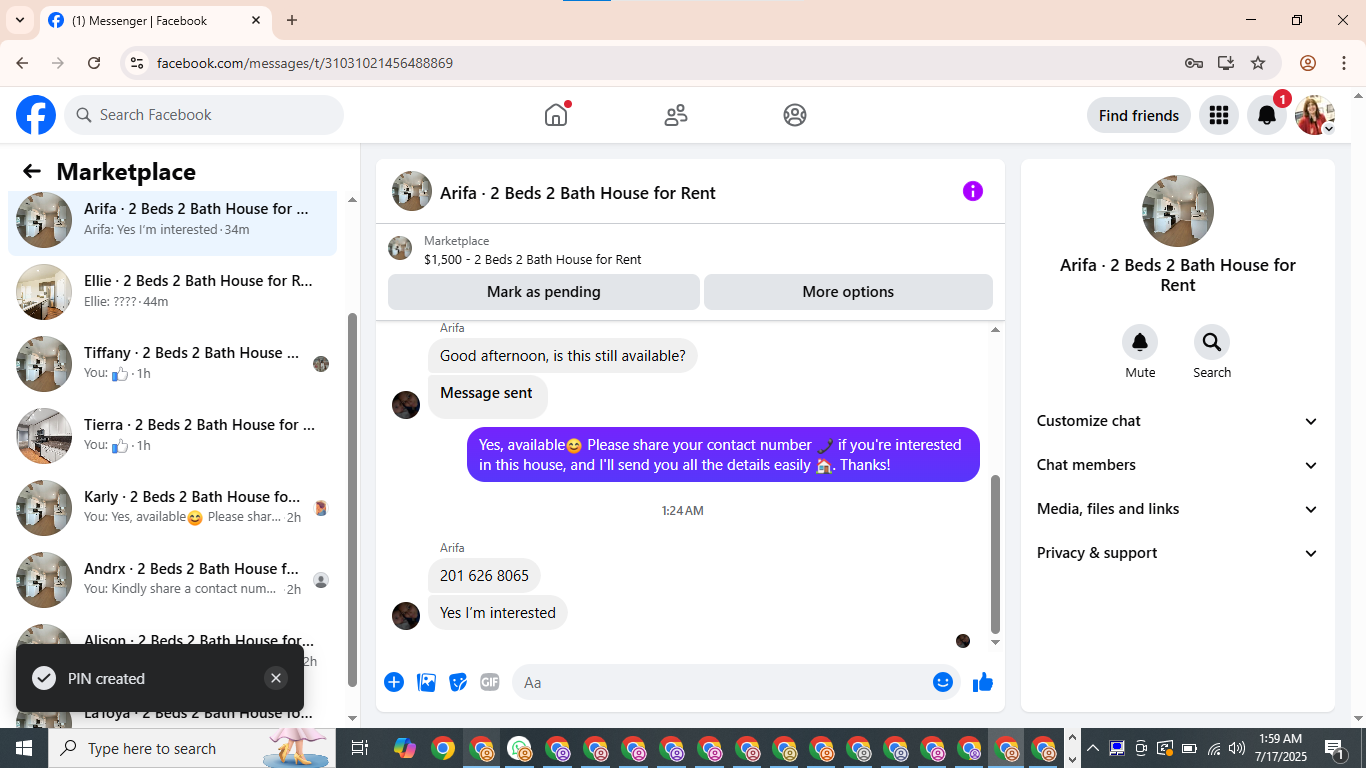Open conversation information purple icon
Viewport: 1366px width, 768px height.
click(x=973, y=191)
